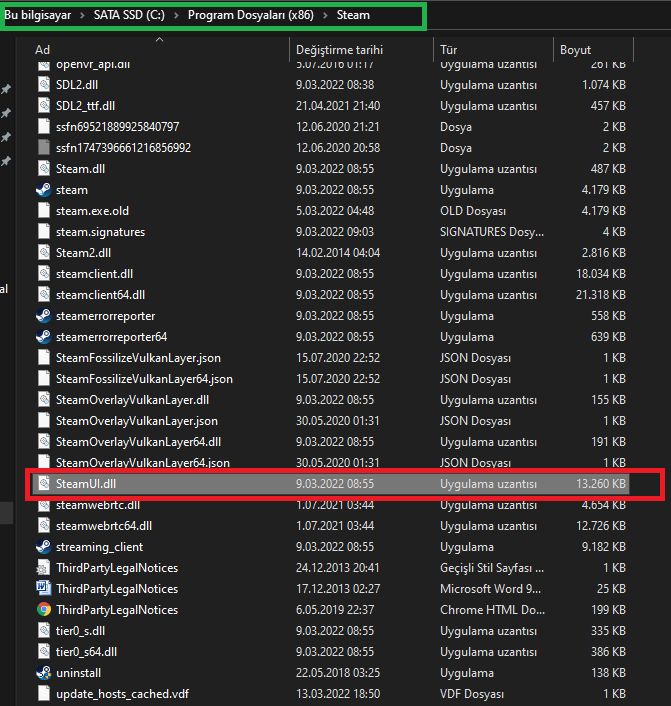Click the 13.260 KB size of SteamUI.dll
This screenshot has height=706, width=671.
tap(601, 484)
